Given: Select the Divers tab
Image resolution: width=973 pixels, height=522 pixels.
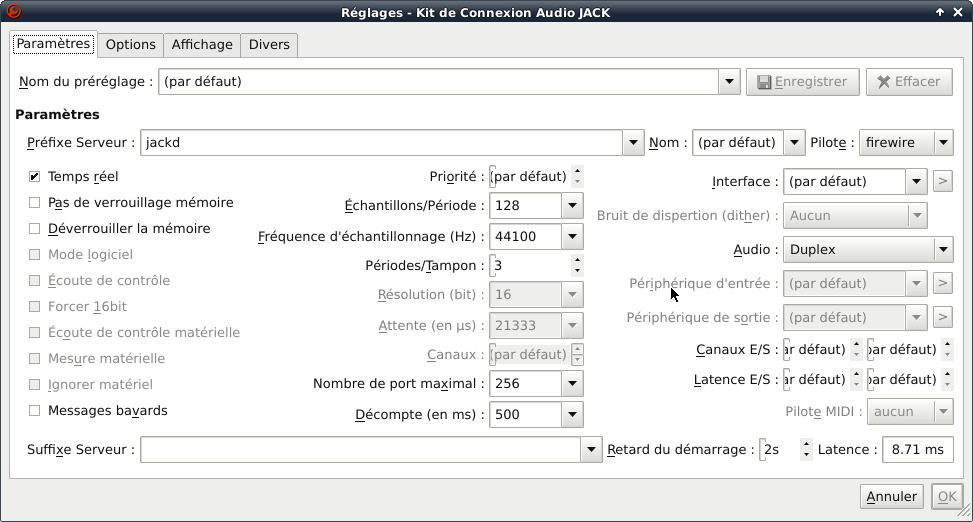Looking at the screenshot, I should [x=269, y=45].
